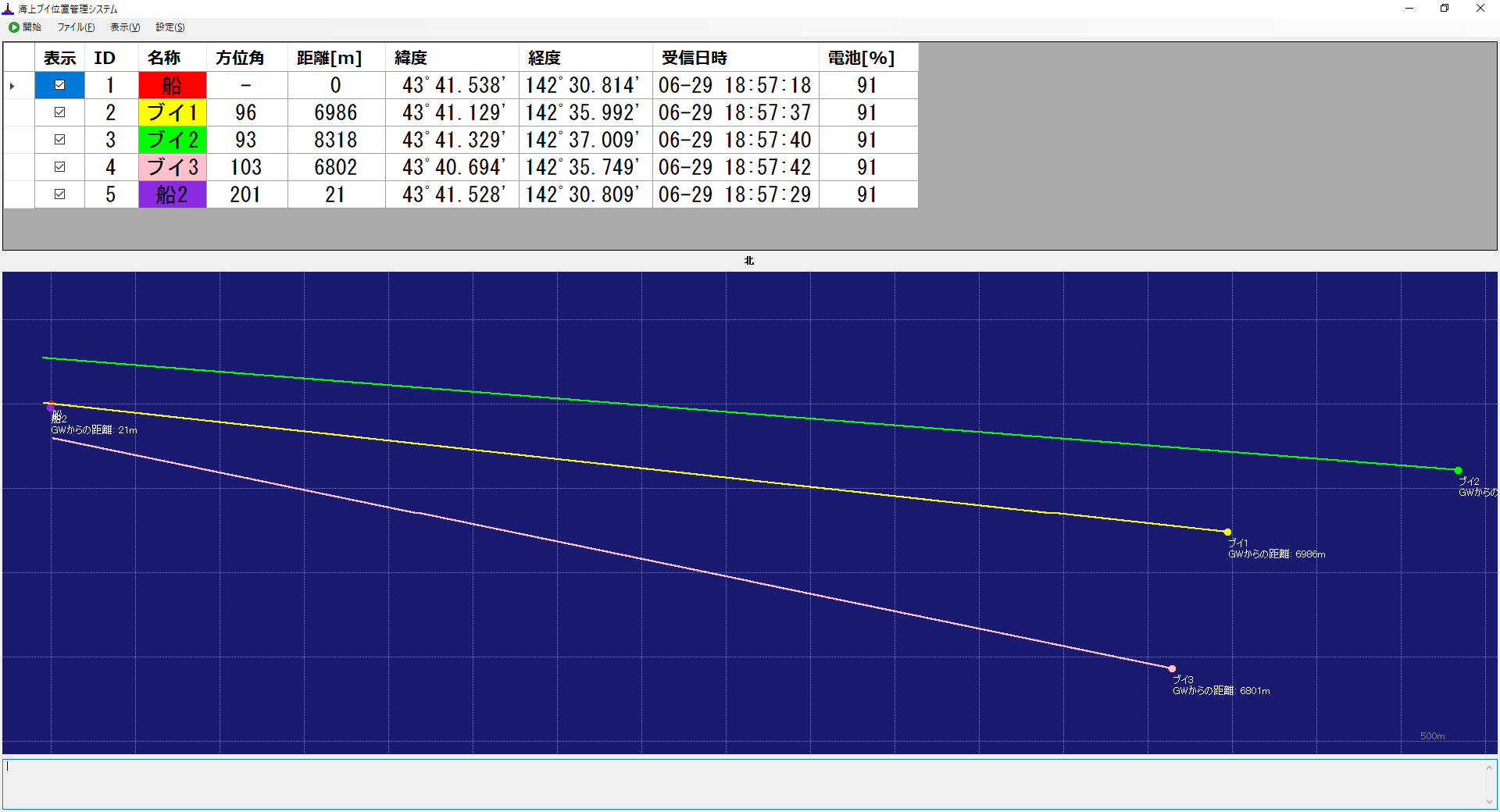
Task: Click the row selector arrow for row 1
Action: (12, 85)
